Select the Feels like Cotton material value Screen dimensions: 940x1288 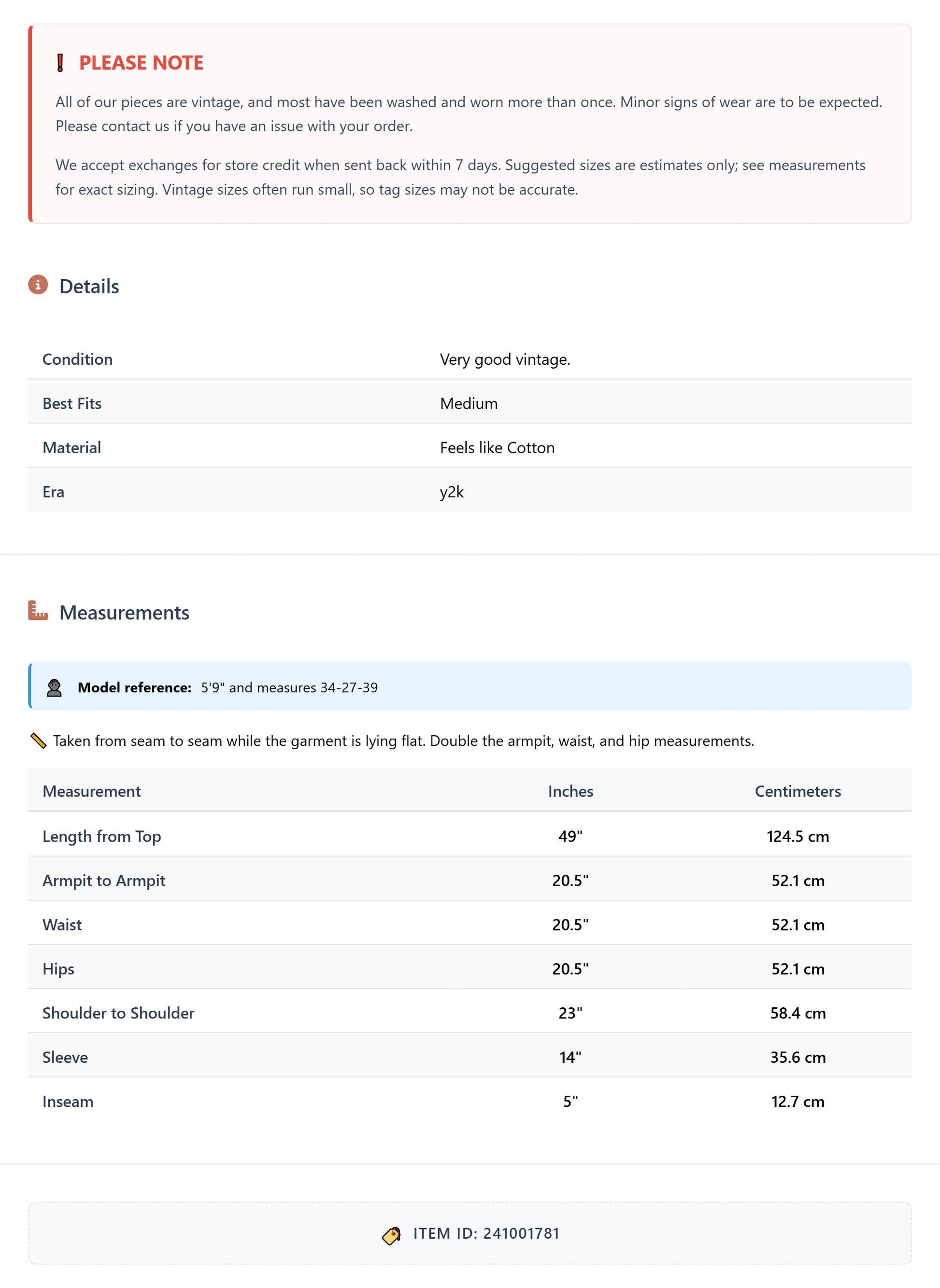(498, 448)
